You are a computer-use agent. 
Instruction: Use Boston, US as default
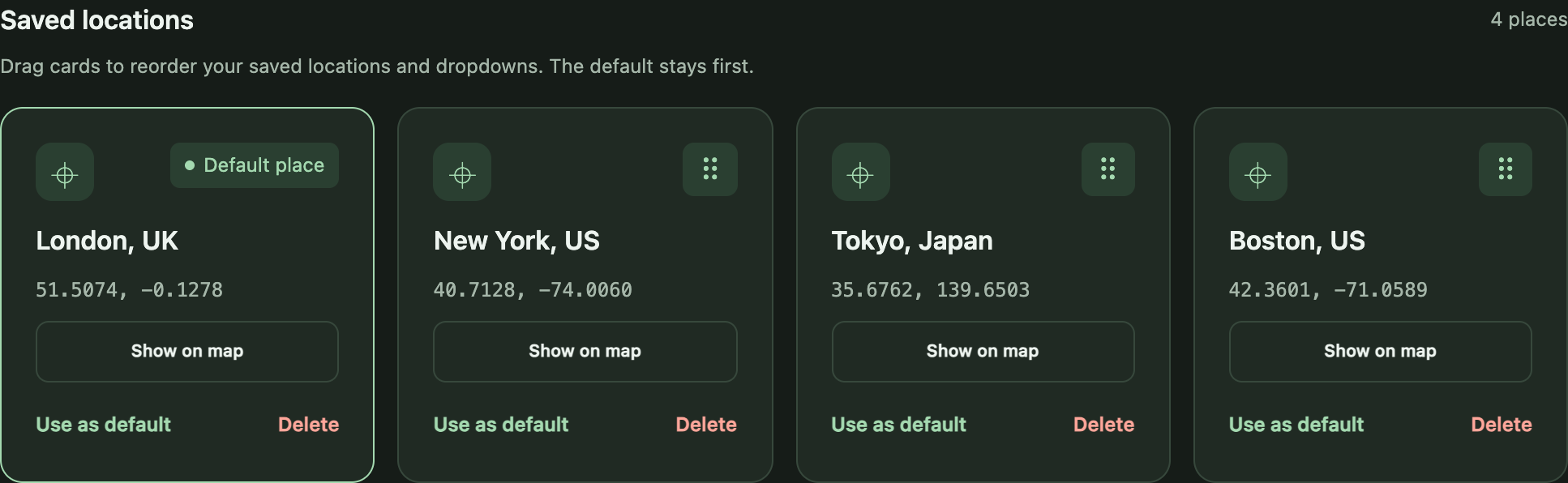tap(1296, 425)
